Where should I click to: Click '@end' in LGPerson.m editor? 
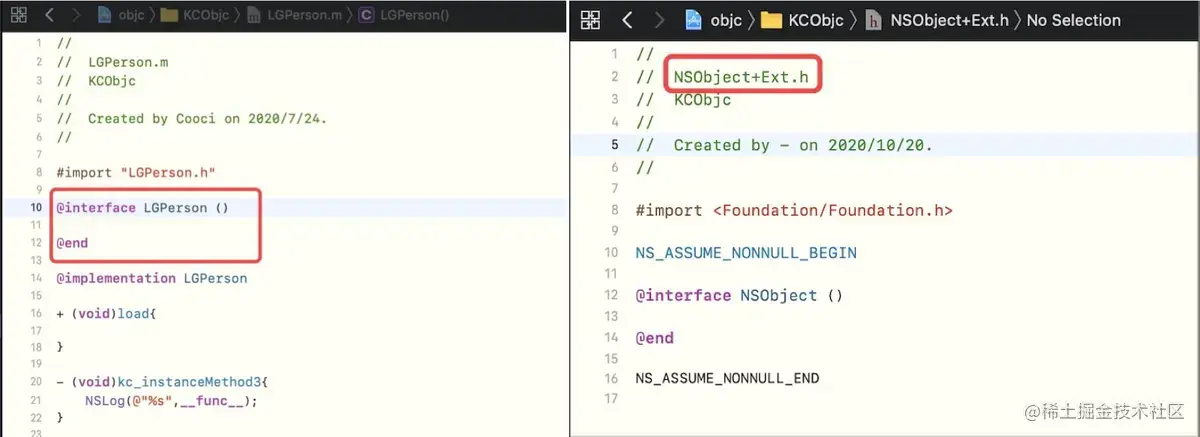pos(72,243)
